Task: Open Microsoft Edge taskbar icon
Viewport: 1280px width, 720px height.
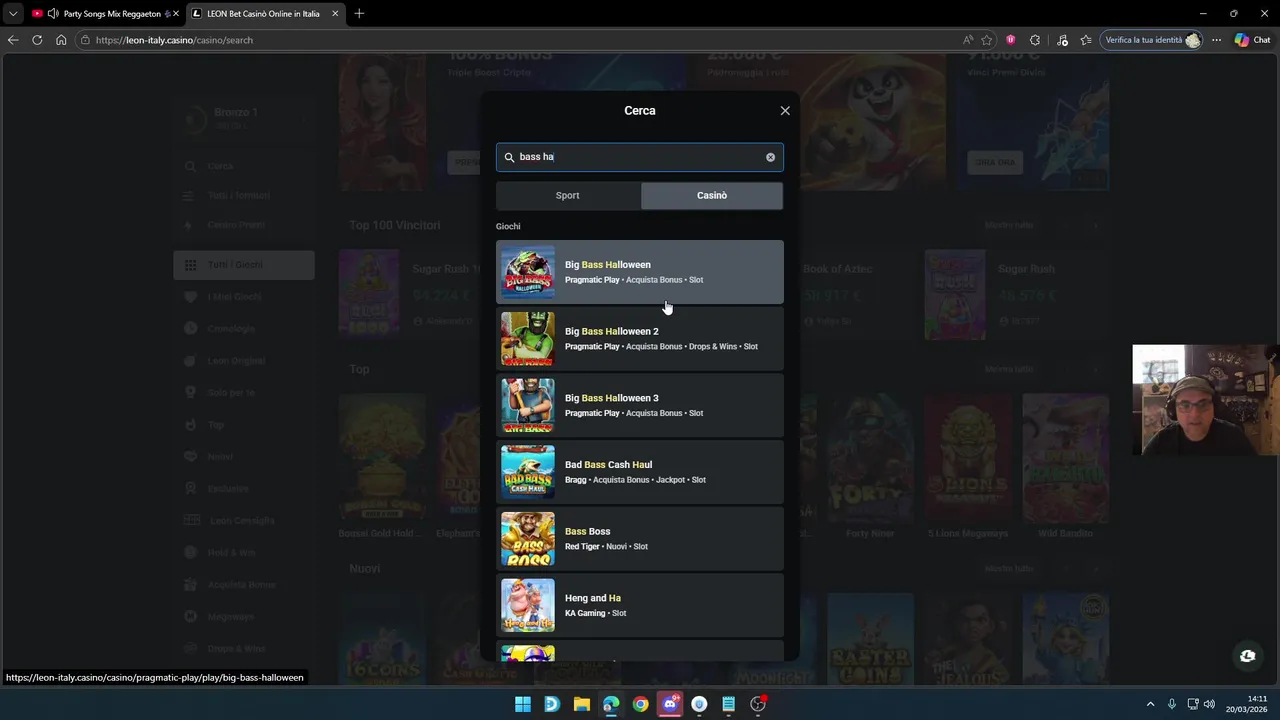Action: pos(611,704)
